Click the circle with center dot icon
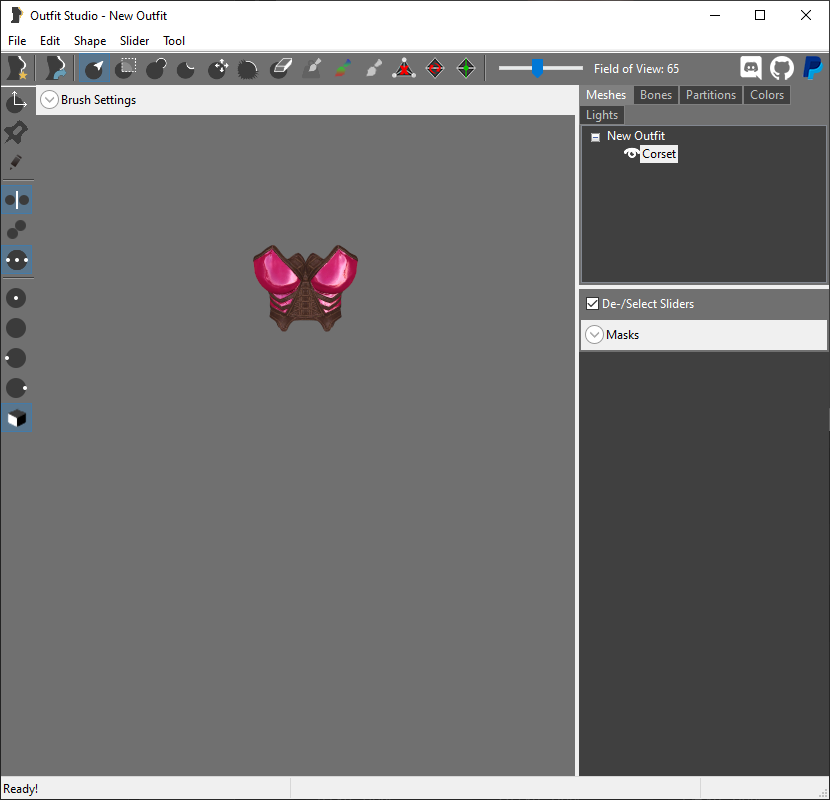Image resolution: width=830 pixels, height=800 pixels. [16, 298]
